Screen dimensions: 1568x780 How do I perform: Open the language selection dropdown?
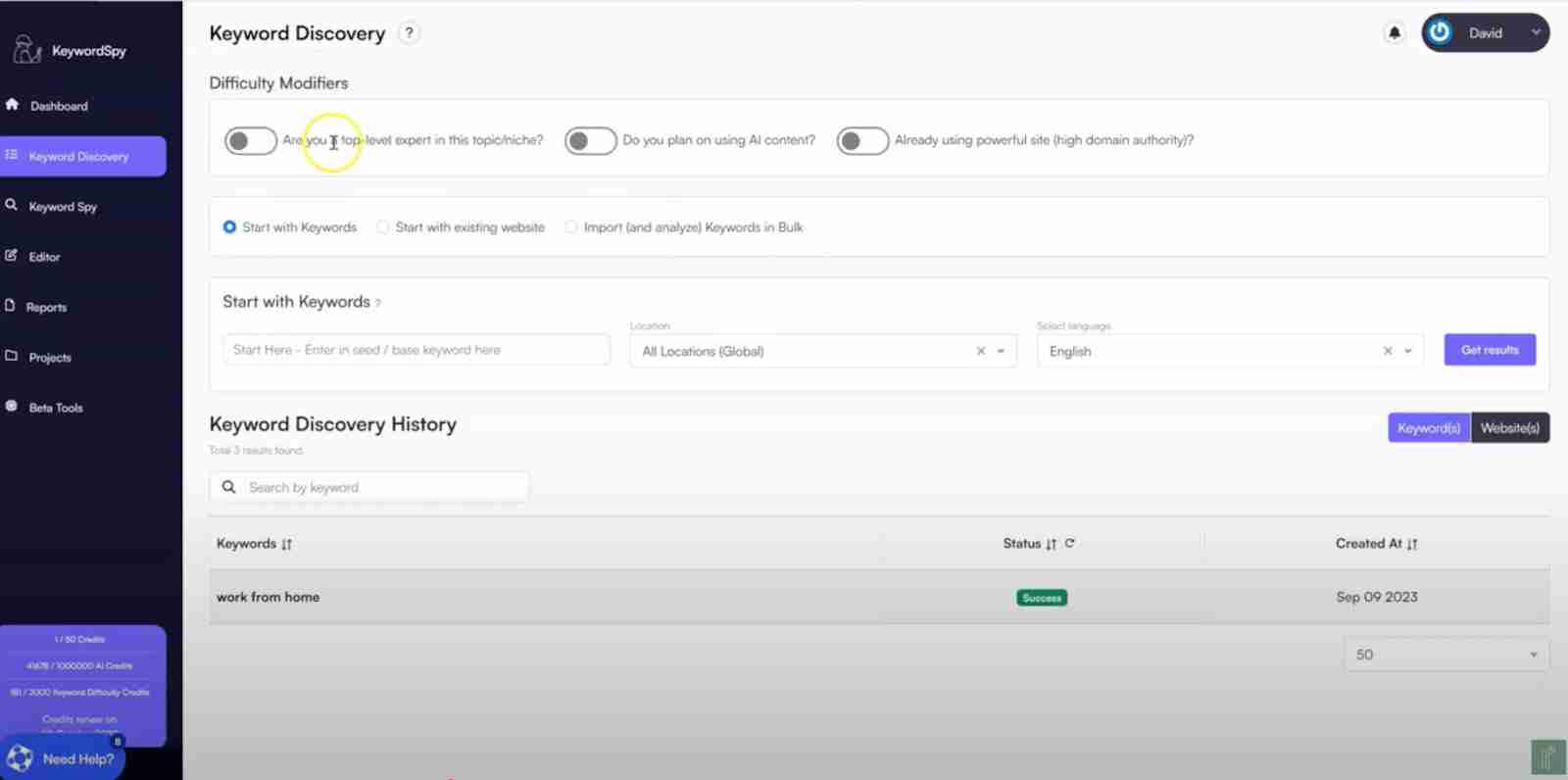click(1408, 351)
